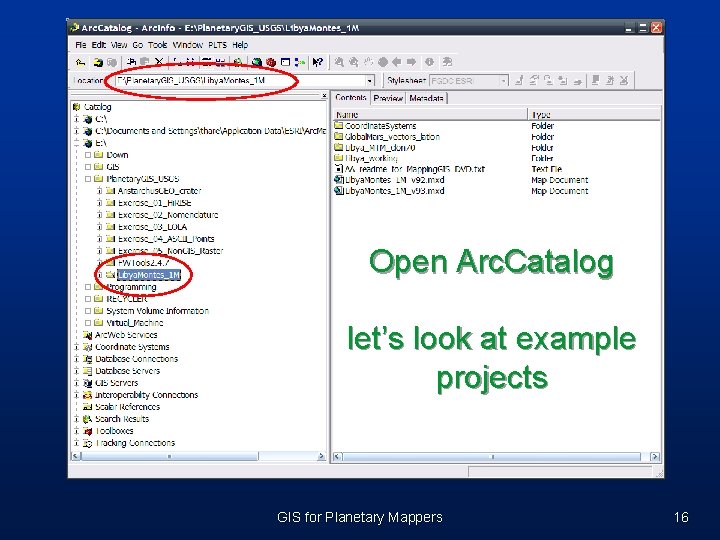The height and width of the screenshot is (540, 720).
Task: Select LibyaMontes_1M in catalog tree
Action: [149, 275]
